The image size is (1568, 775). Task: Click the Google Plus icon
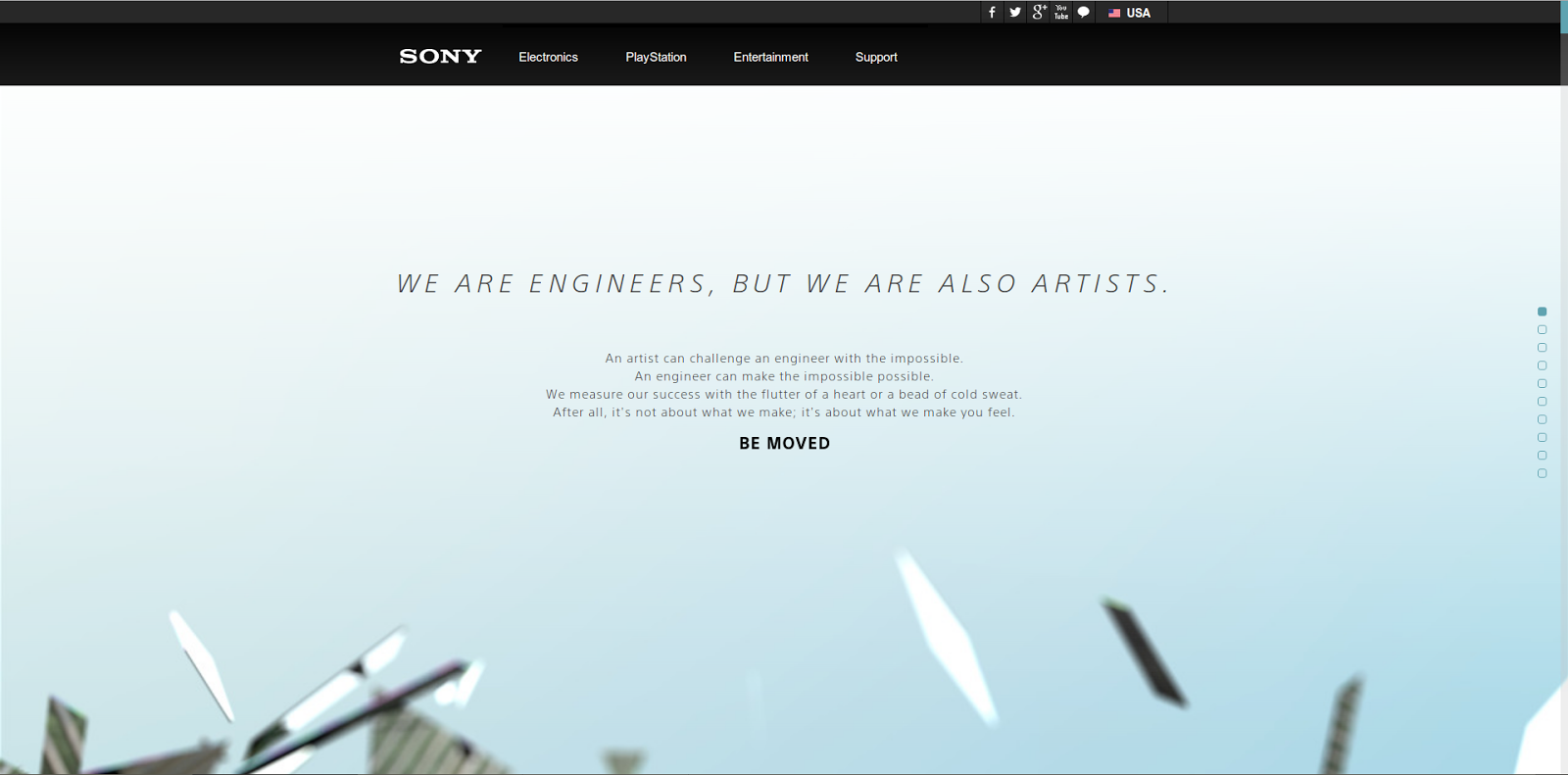click(x=1039, y=13)
